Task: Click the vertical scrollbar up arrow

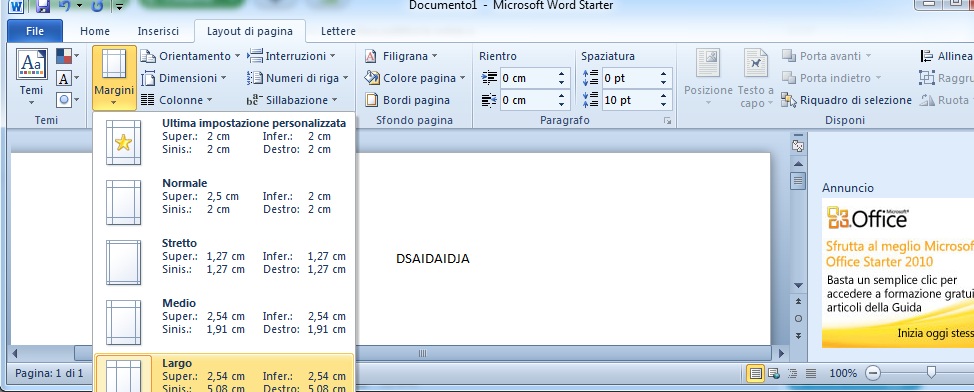Action: pos(799,164)
